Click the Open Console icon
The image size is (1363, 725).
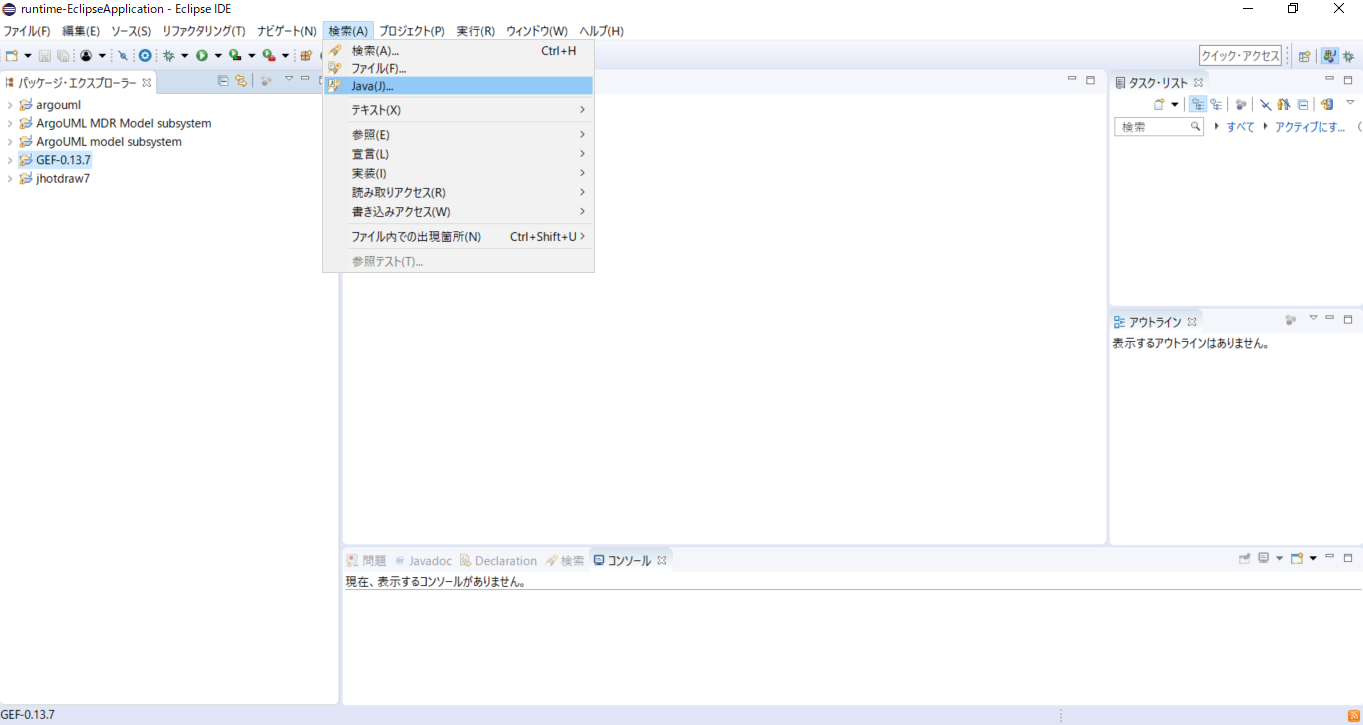point(1297,559)
